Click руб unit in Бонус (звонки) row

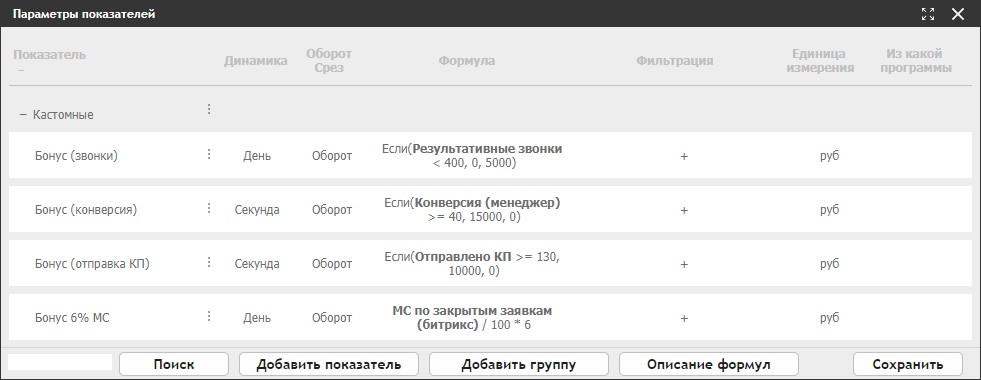[830, 157]
